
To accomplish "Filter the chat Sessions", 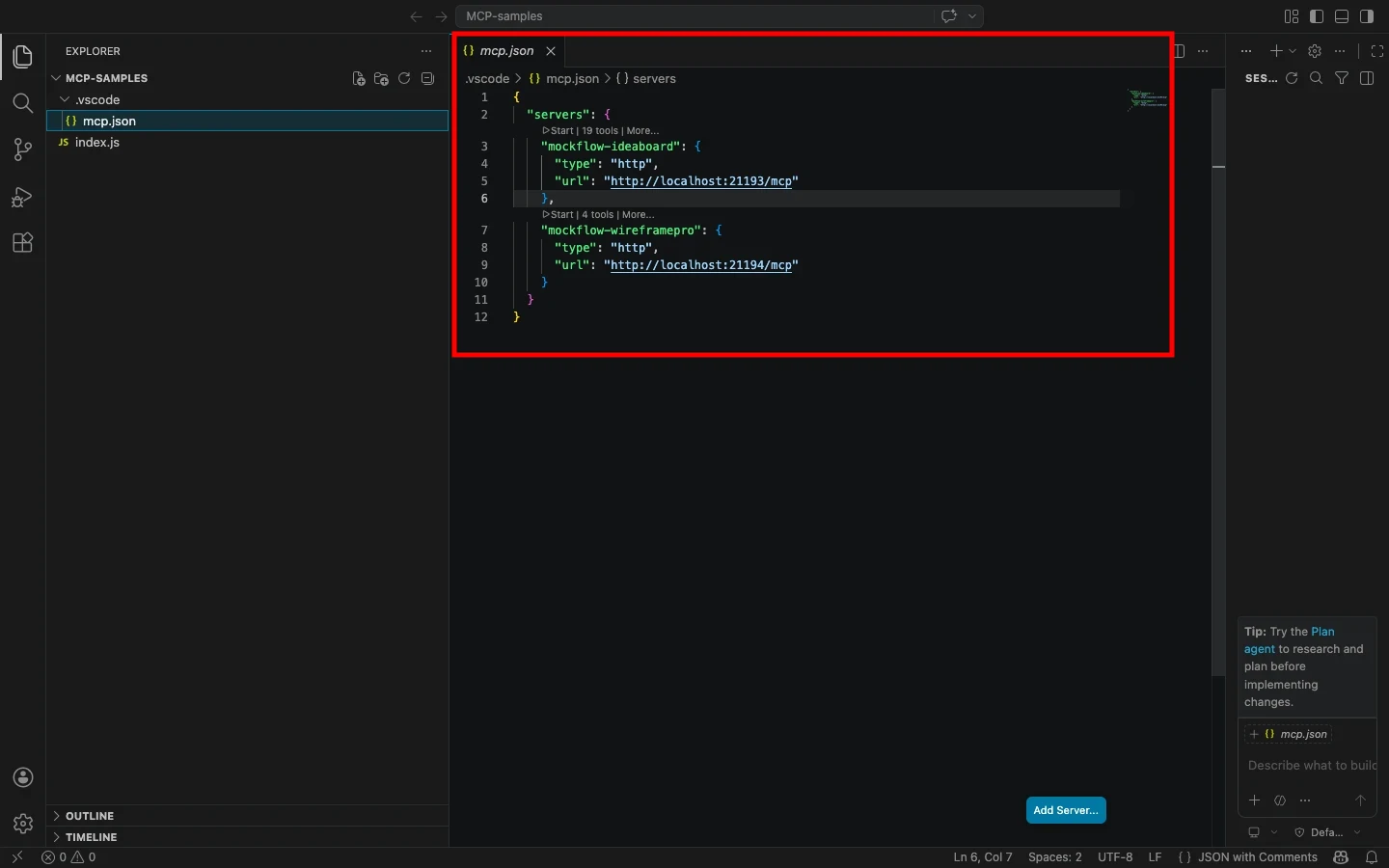I will [1342, 78].
